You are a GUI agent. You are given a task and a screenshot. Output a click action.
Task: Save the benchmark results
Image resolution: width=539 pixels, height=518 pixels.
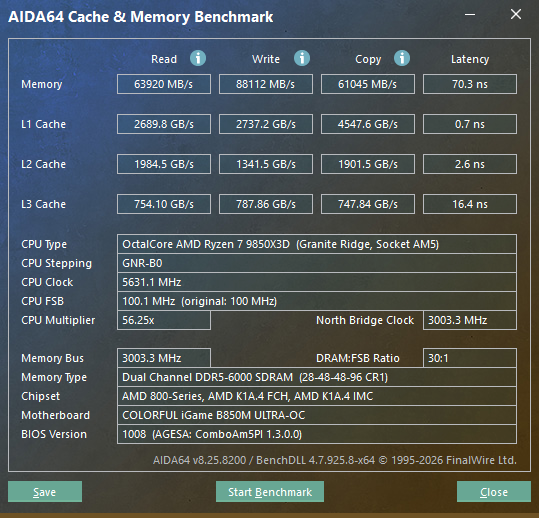click(45, 492)
